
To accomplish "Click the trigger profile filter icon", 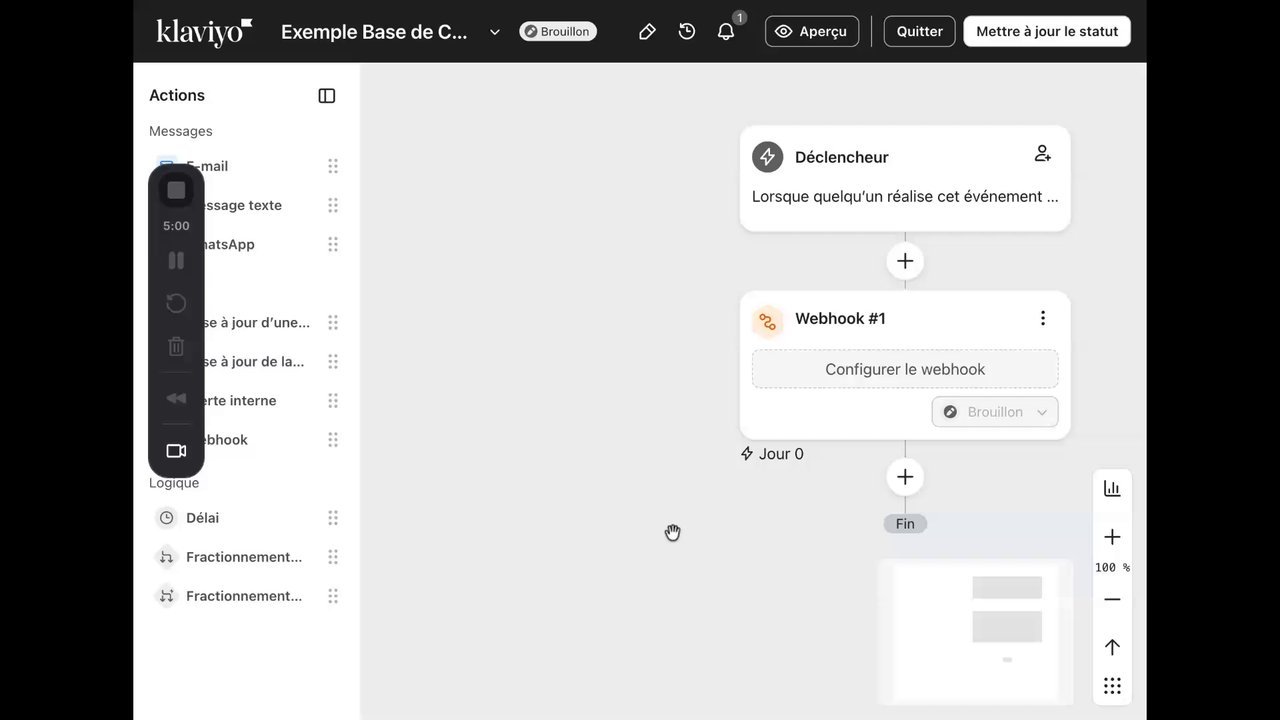I will pos(1042,154).
